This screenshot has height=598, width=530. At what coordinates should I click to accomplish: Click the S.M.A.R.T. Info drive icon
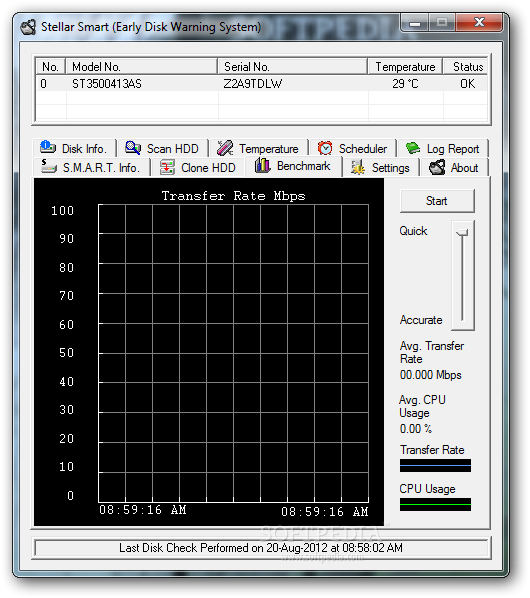[49, 167]
